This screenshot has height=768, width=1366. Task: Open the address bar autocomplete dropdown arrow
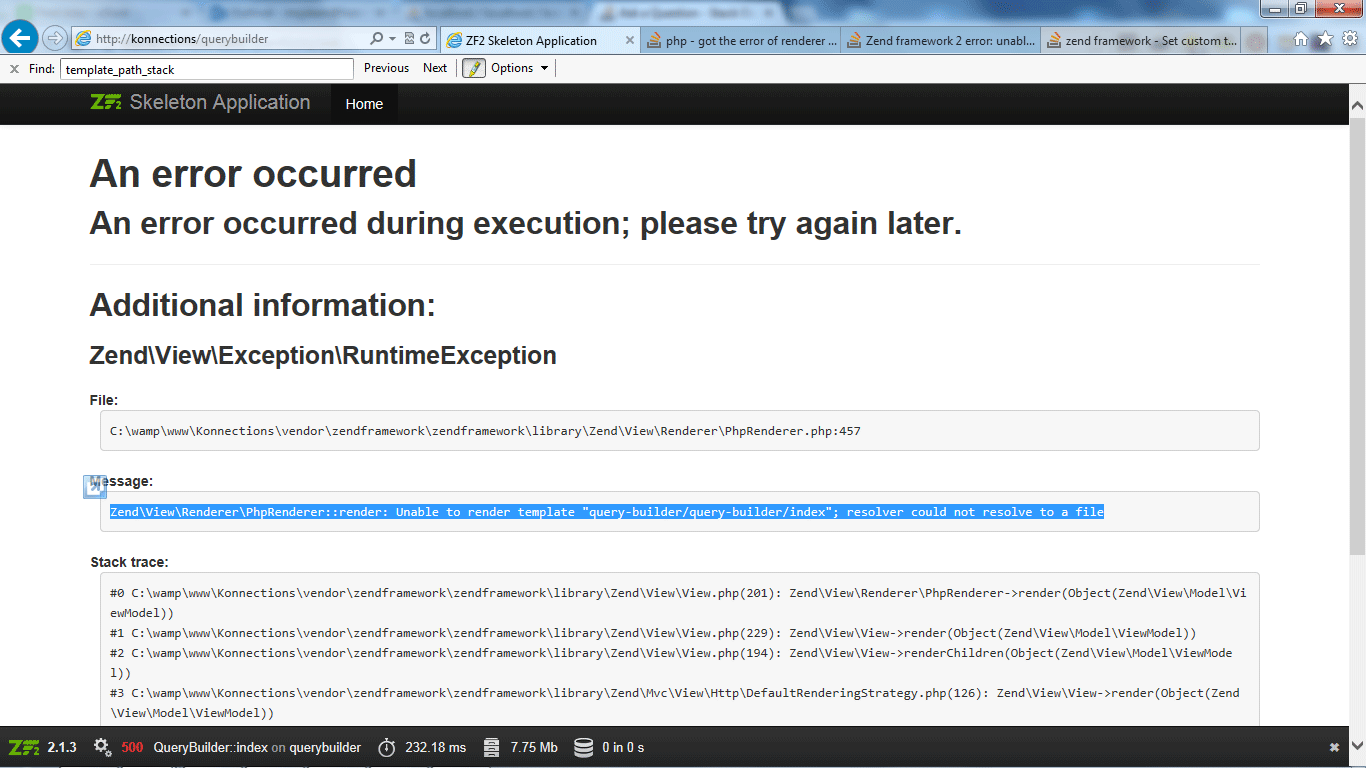pyautogui.click(x=392, y=39)
